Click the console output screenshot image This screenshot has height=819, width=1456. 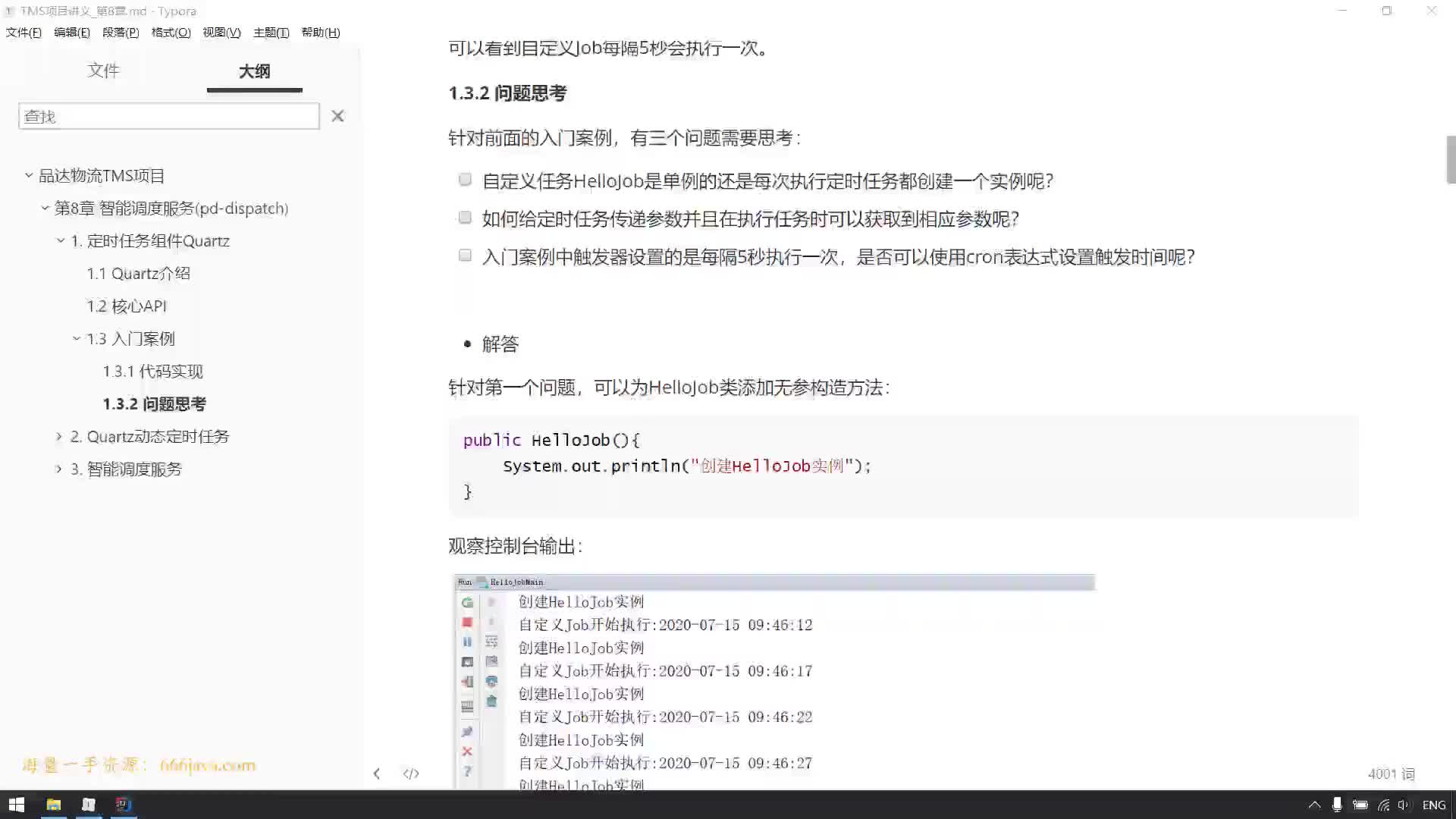773,682
